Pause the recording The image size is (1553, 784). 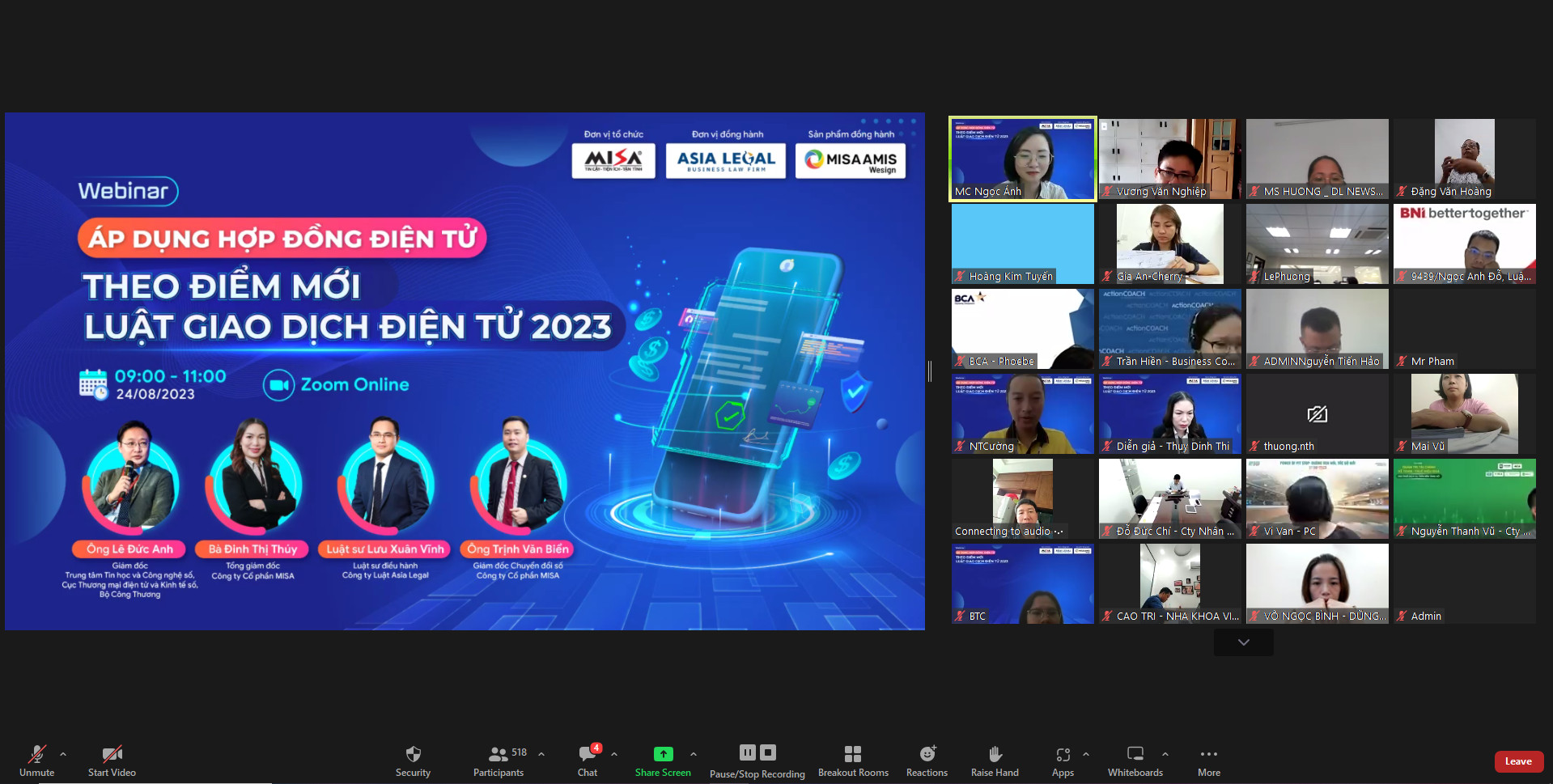click(748, 752)
